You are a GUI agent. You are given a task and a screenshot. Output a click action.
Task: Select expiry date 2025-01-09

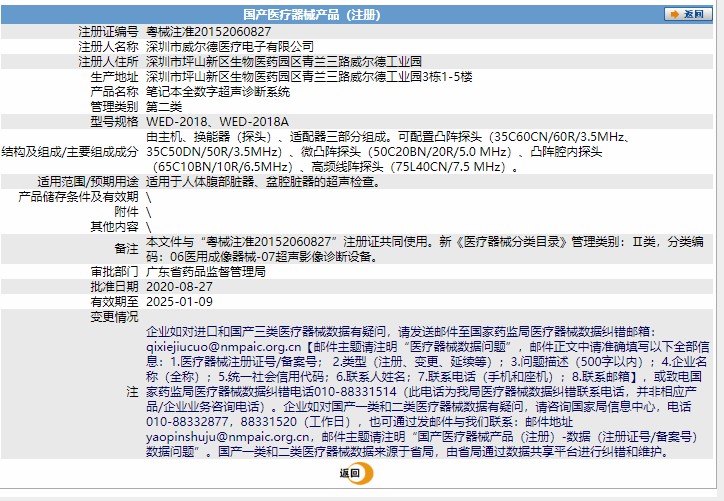[x=179, y=302]
